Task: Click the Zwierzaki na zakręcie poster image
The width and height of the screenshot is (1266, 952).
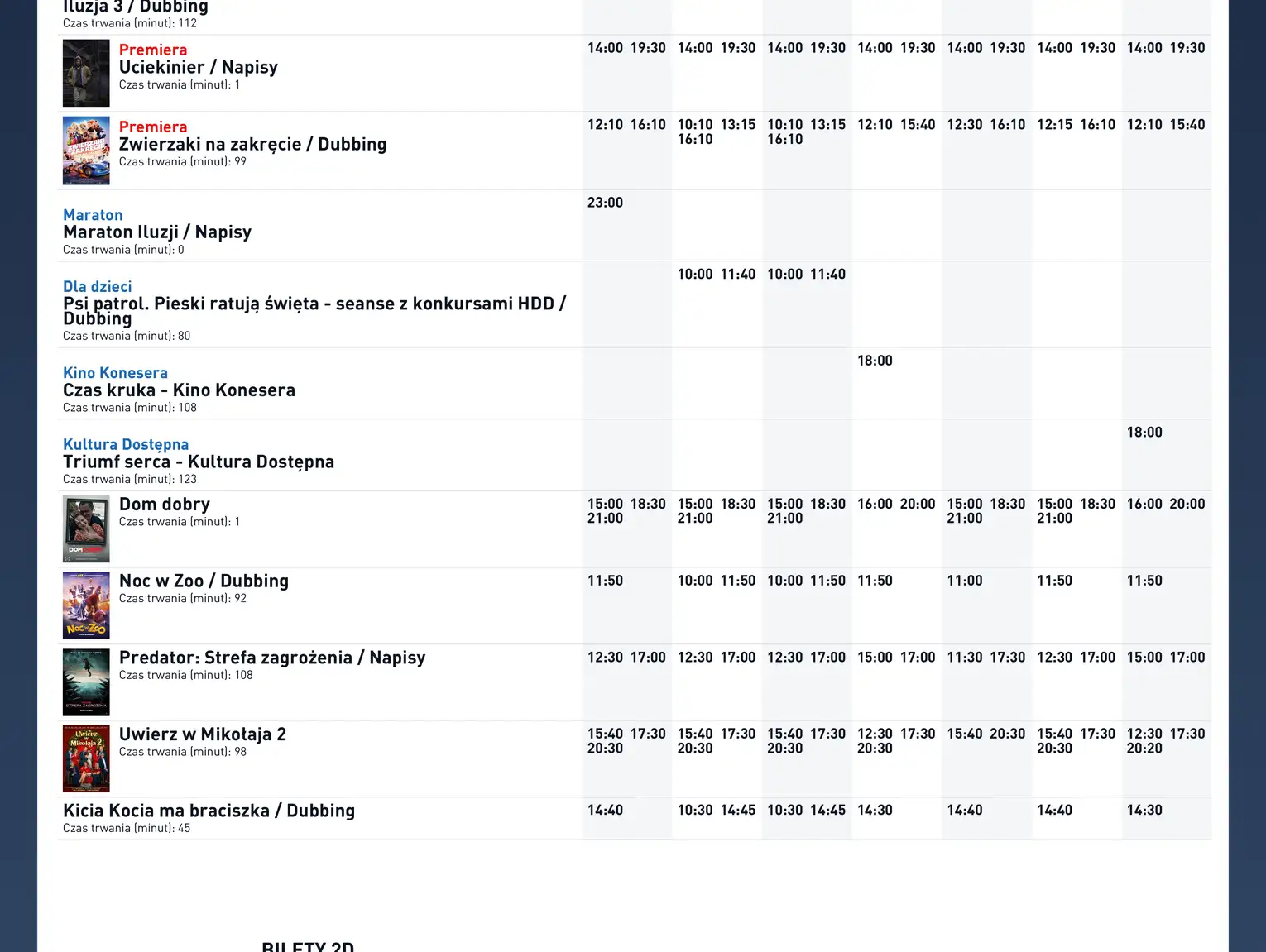Action: (86, 150)
